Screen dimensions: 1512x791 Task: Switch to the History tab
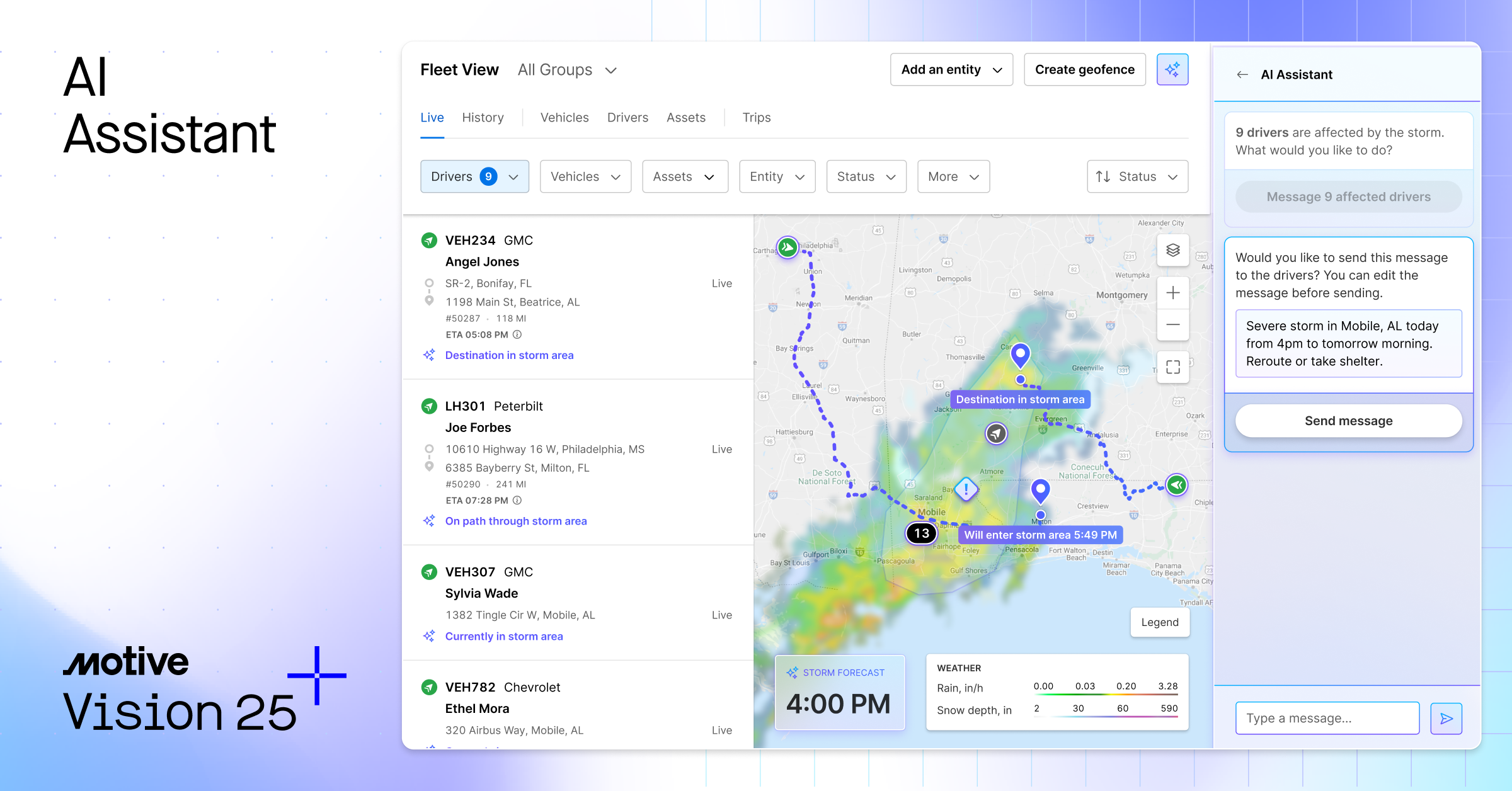tap(483, 117)
